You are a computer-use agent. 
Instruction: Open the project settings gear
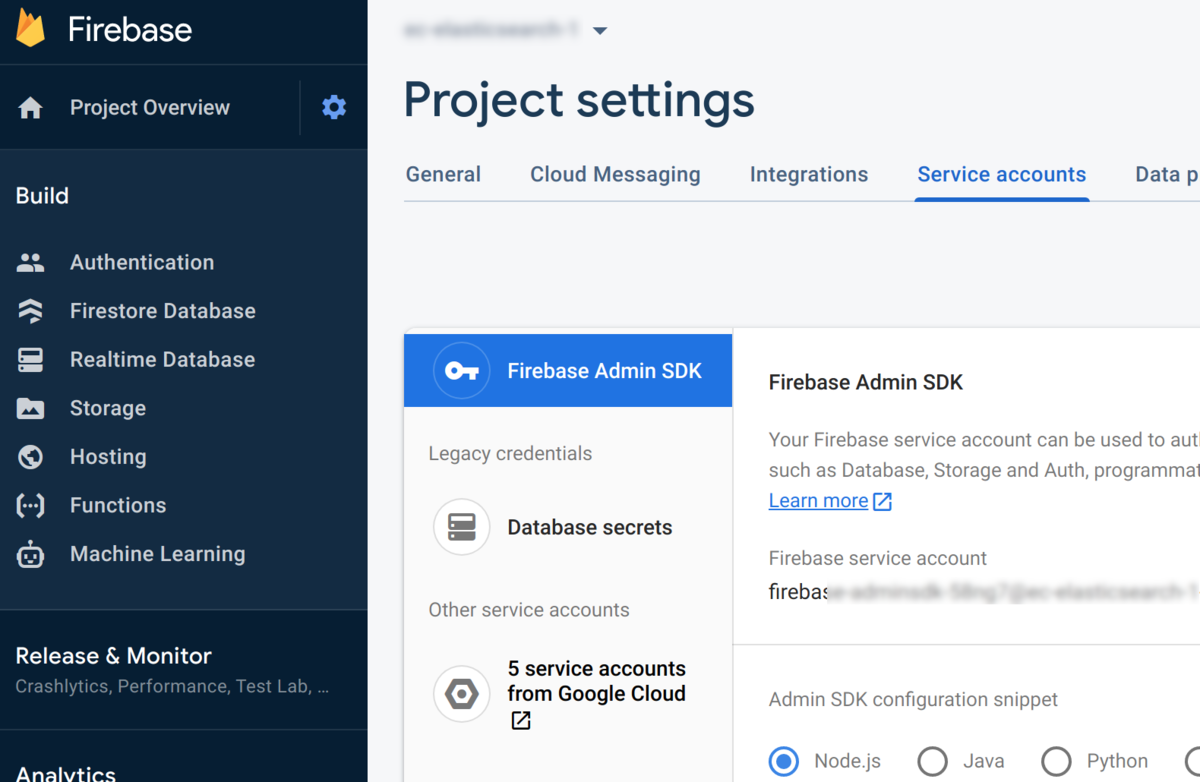coord(334,107)
